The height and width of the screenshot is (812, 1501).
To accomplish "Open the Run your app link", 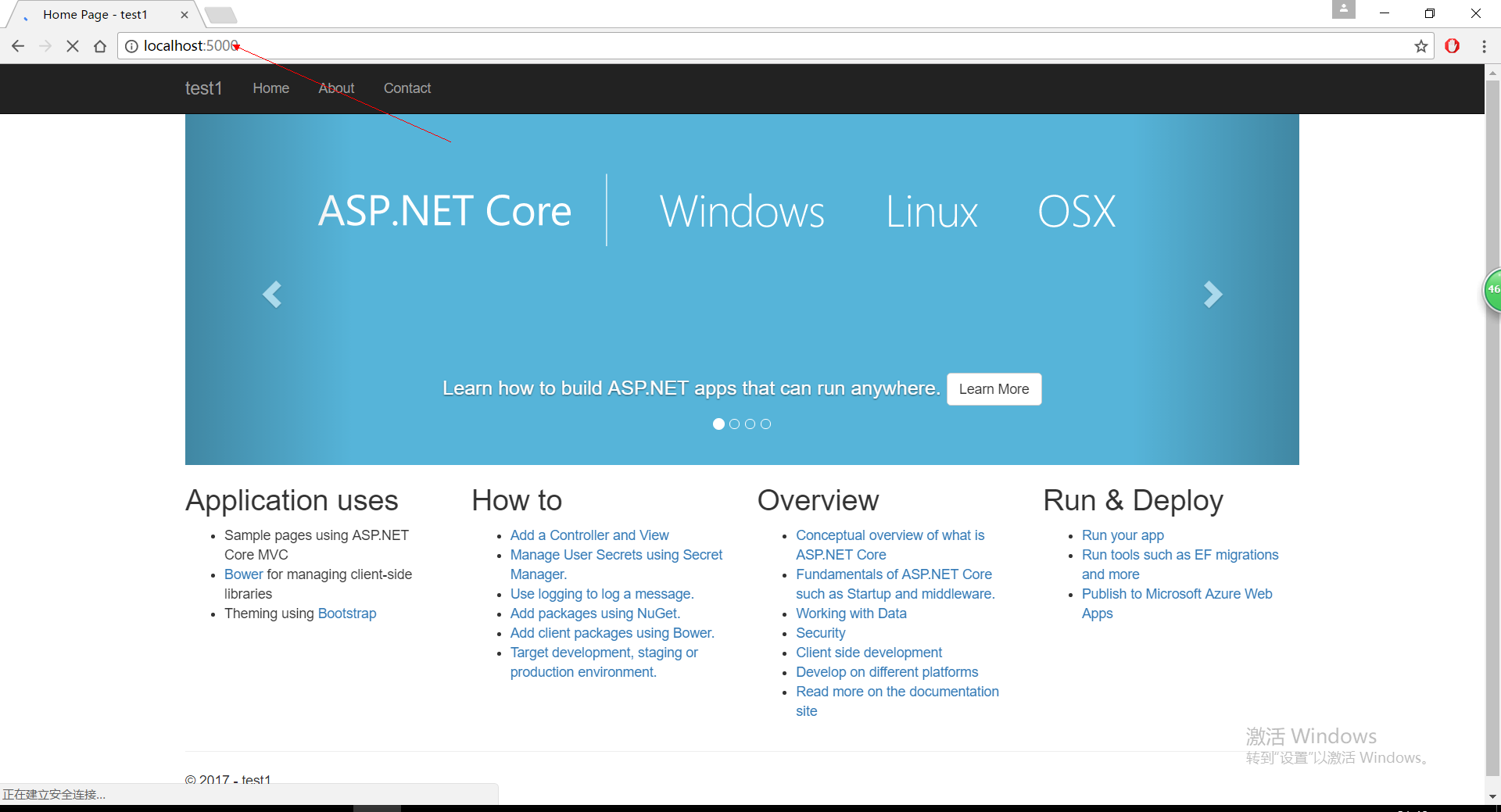I will coord(1123,535).
